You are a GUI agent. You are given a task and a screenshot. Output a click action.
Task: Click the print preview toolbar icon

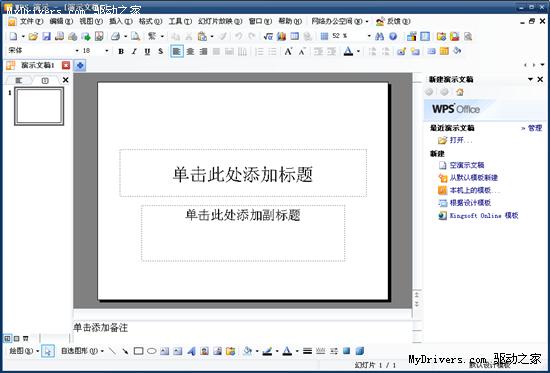[135, 36]
